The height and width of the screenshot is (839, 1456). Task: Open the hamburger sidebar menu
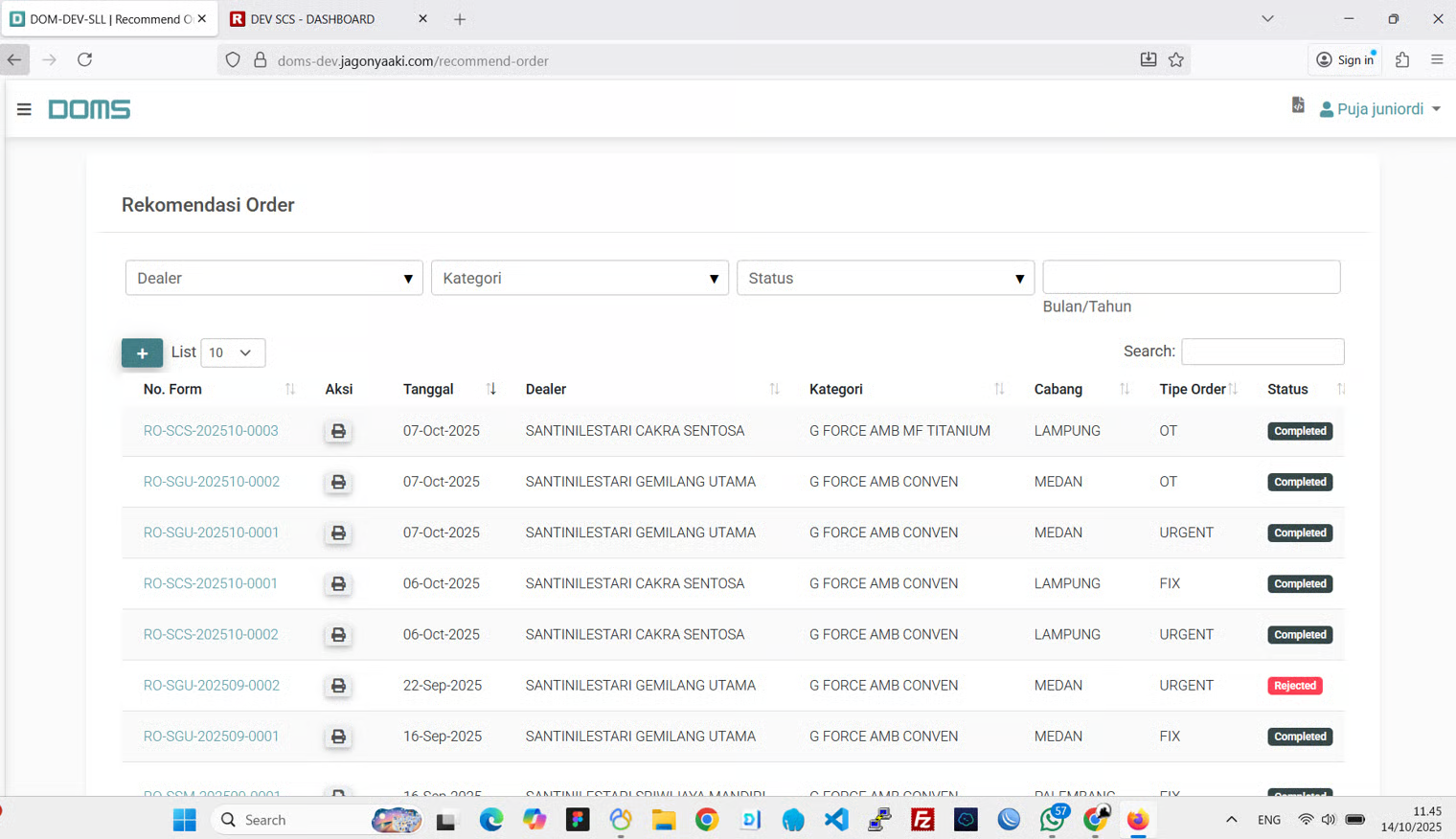coord(24,110)
